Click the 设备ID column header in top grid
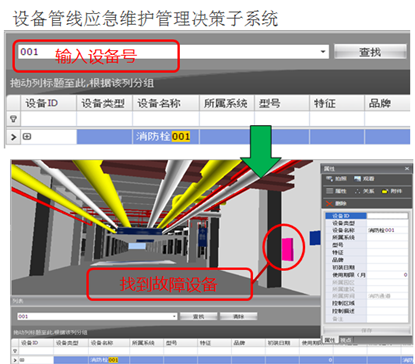This screenshot has width=415, height=364. [x=49, y=103]
